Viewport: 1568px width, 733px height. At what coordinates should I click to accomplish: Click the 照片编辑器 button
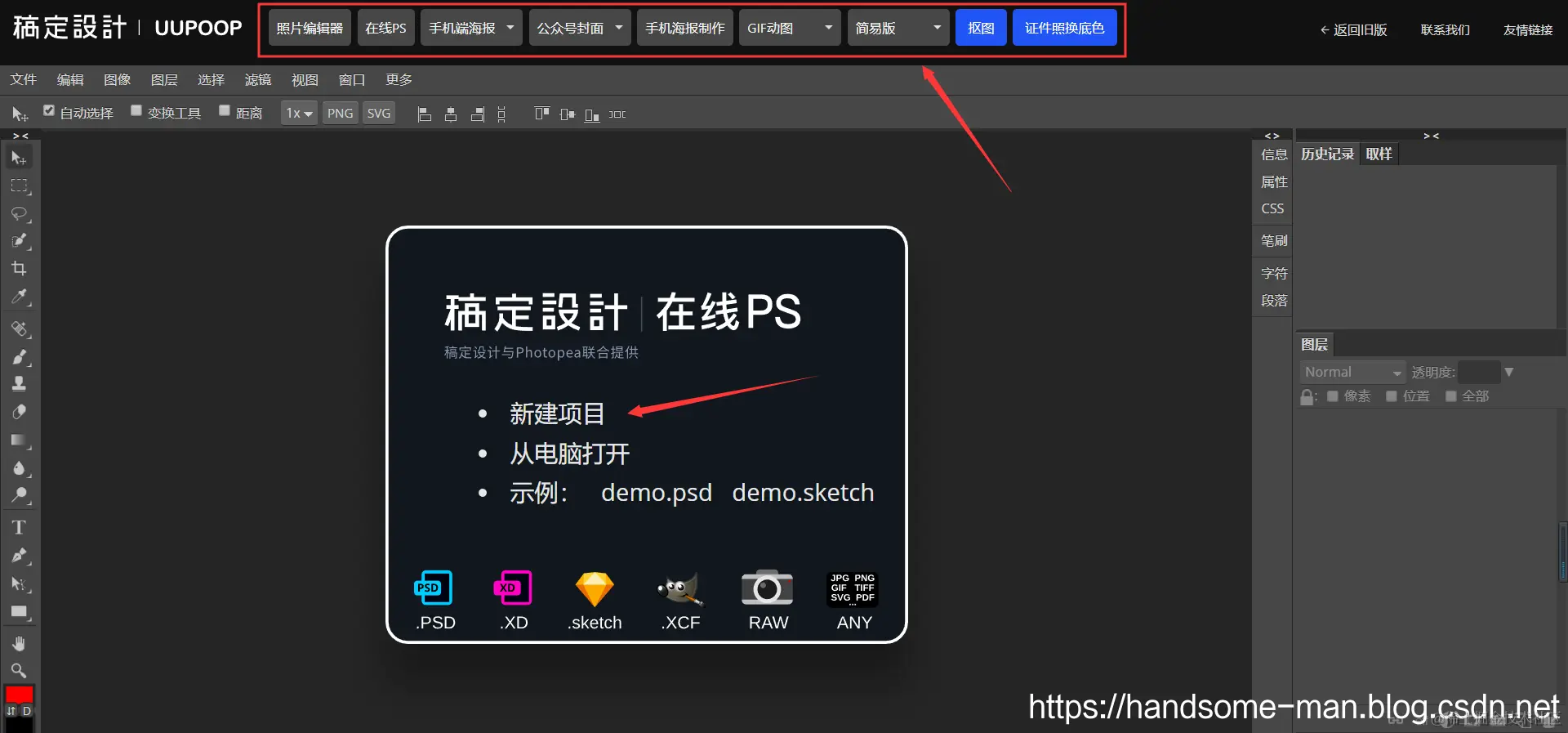pos(310,28)
